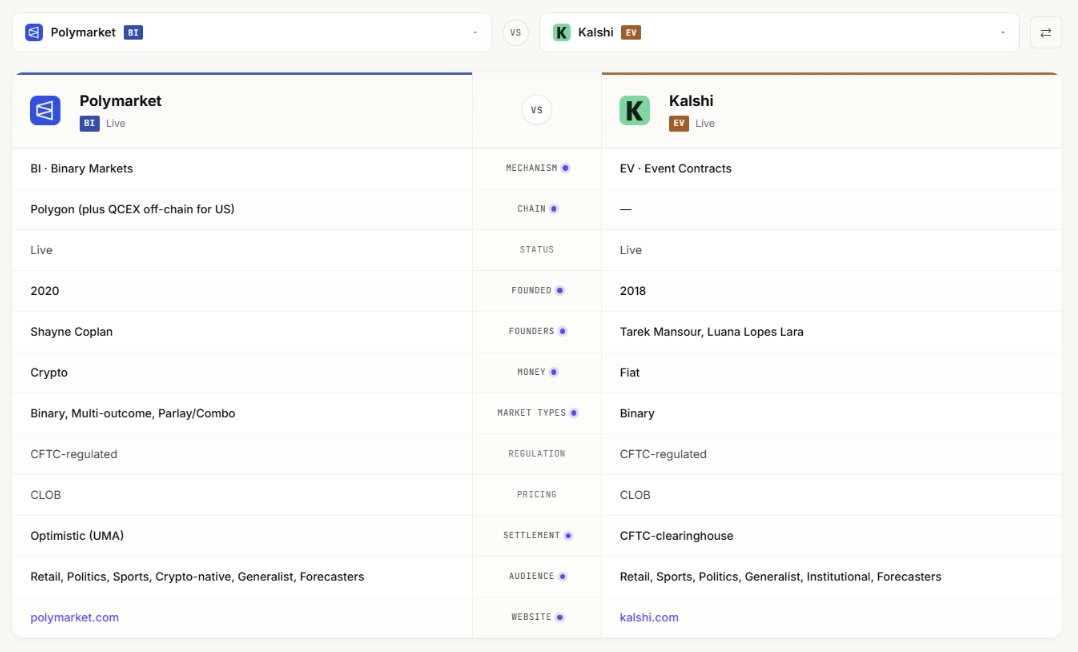Click the info dot next to MECHANISM
The image size is (1078, 652).
point(565,168)
